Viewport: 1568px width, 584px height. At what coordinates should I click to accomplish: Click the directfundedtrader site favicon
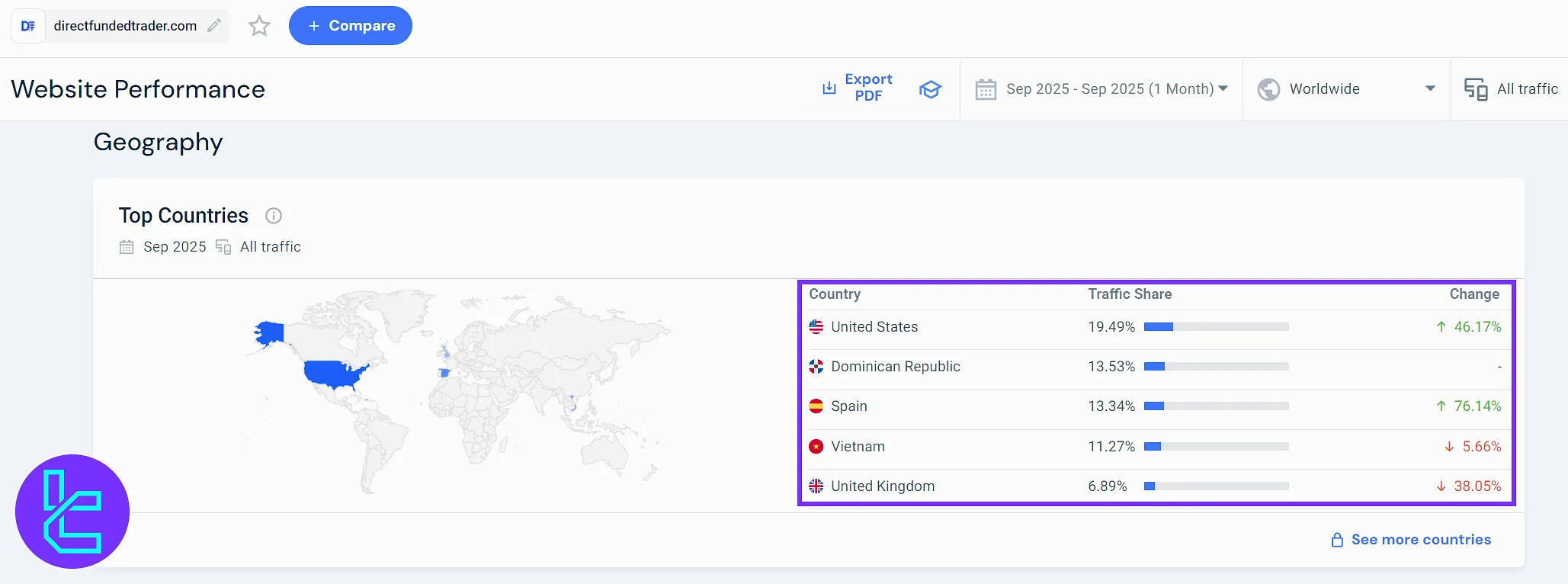pos(28,26)
